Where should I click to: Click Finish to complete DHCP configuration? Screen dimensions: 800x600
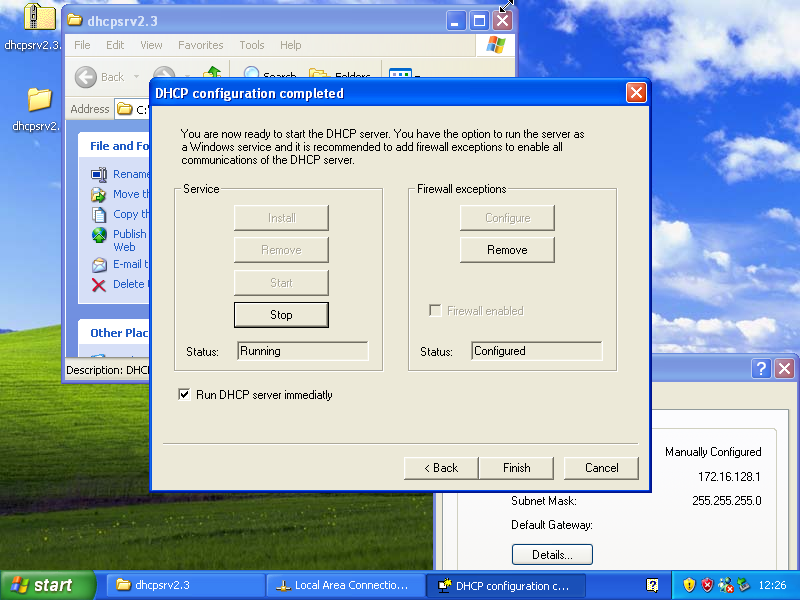tap(517, 468)
